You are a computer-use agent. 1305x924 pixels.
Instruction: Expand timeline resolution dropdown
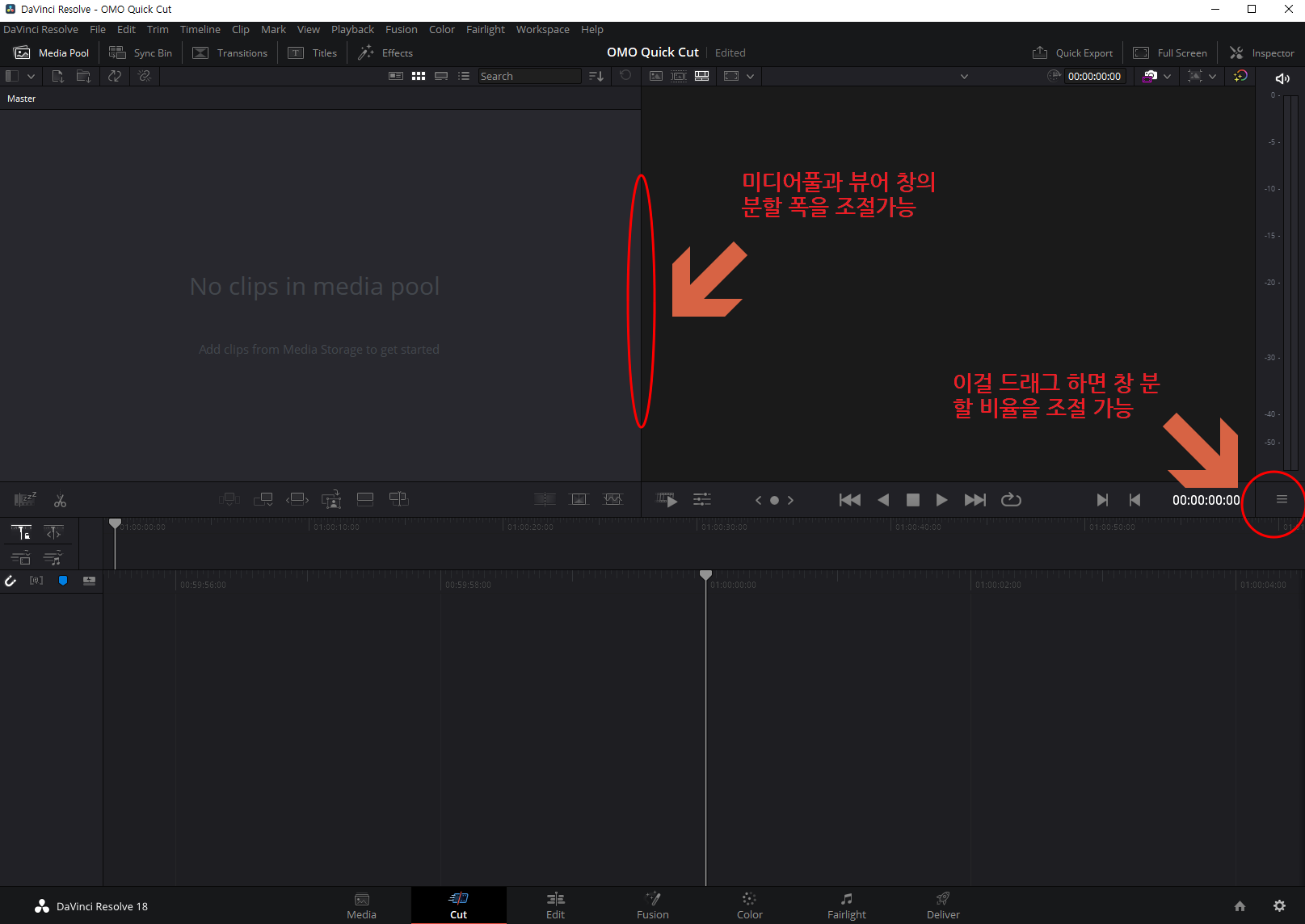1167,76
